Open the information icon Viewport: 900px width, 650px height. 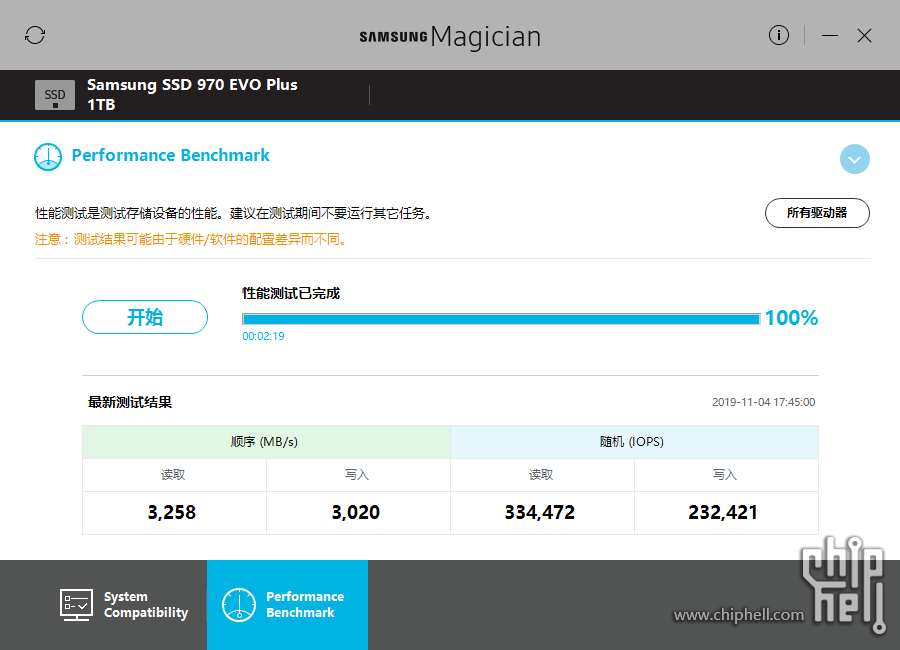click(x=778, y=35)
